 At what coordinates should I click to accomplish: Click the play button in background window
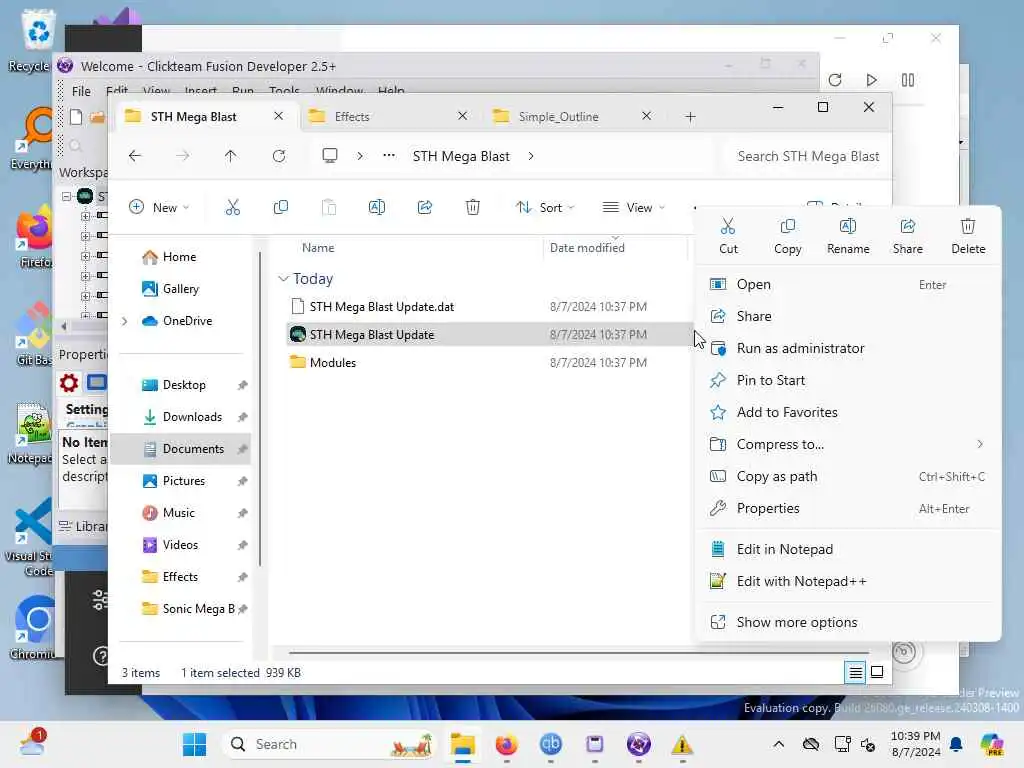[x=871, y=80]
